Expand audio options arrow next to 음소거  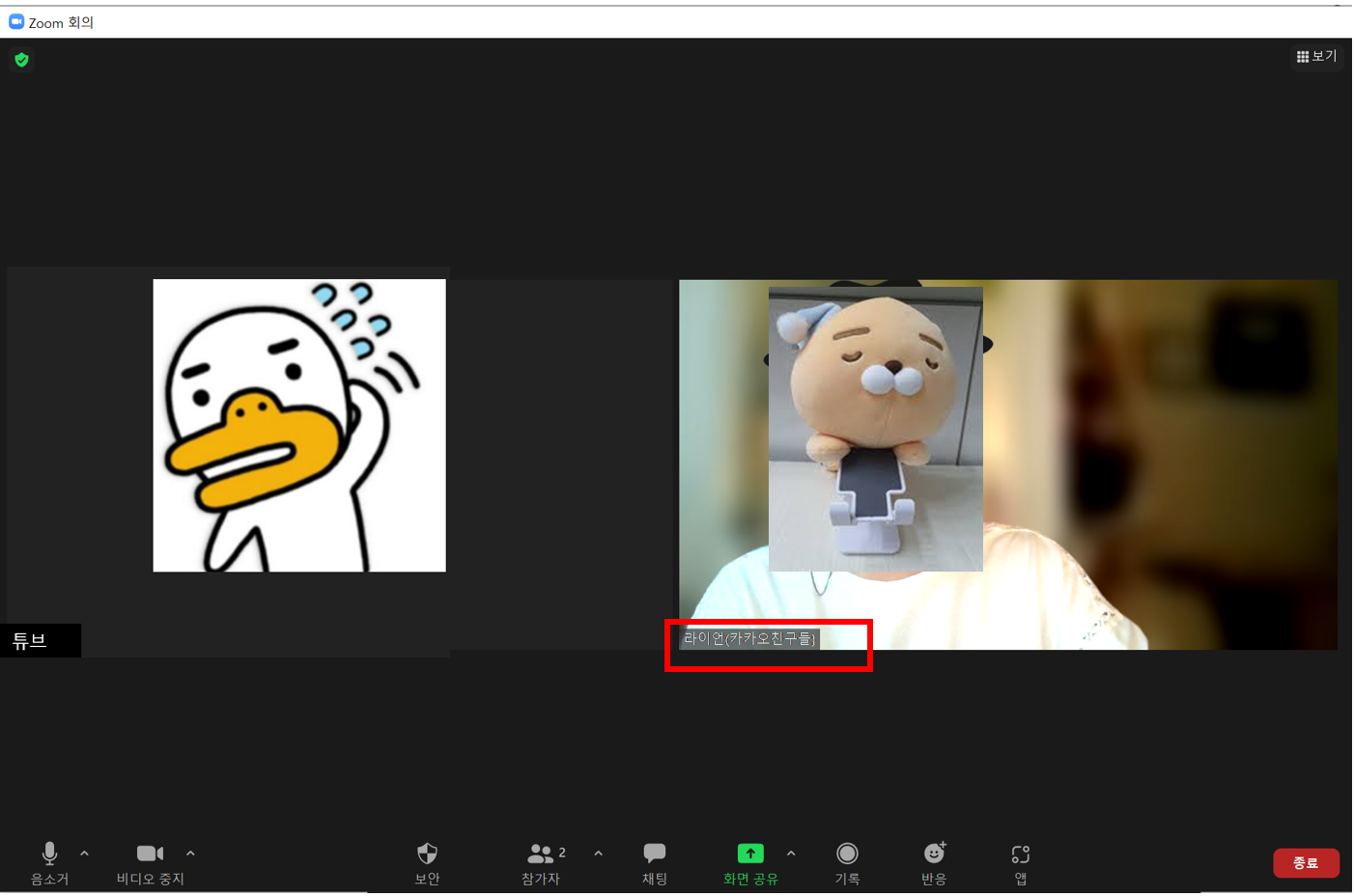tap(85, 854)
